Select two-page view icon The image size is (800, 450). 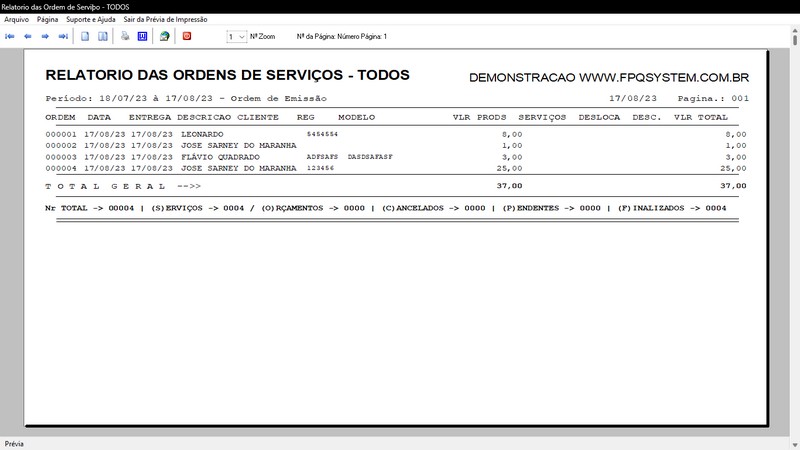coord(103,36)
